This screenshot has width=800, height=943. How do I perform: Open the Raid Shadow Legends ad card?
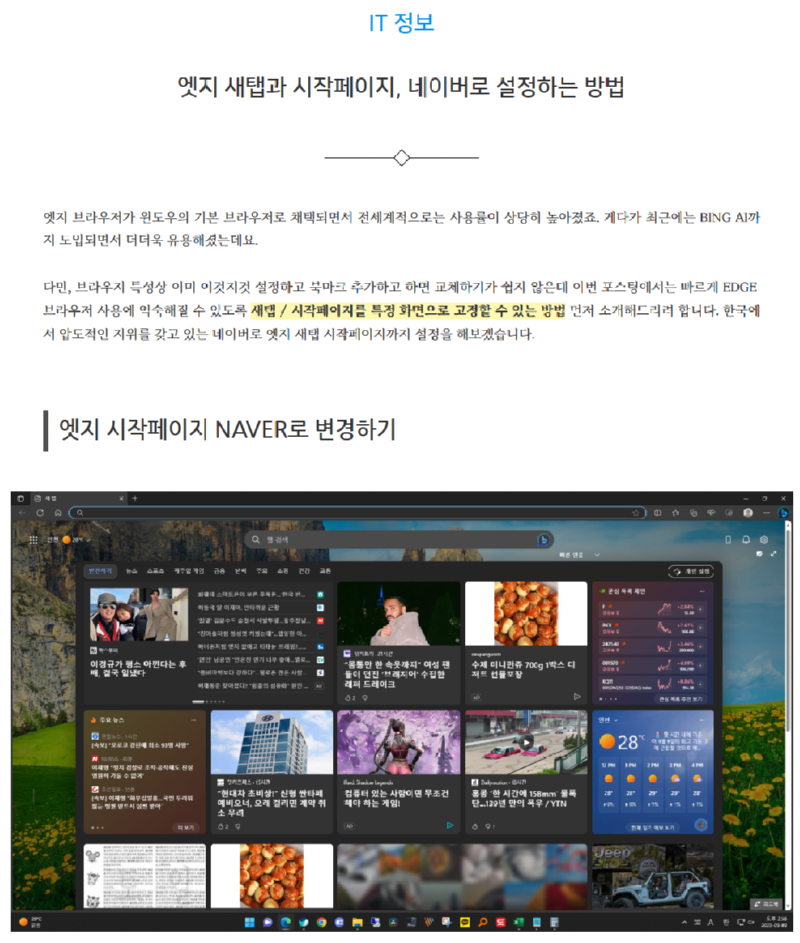[398, 772]
